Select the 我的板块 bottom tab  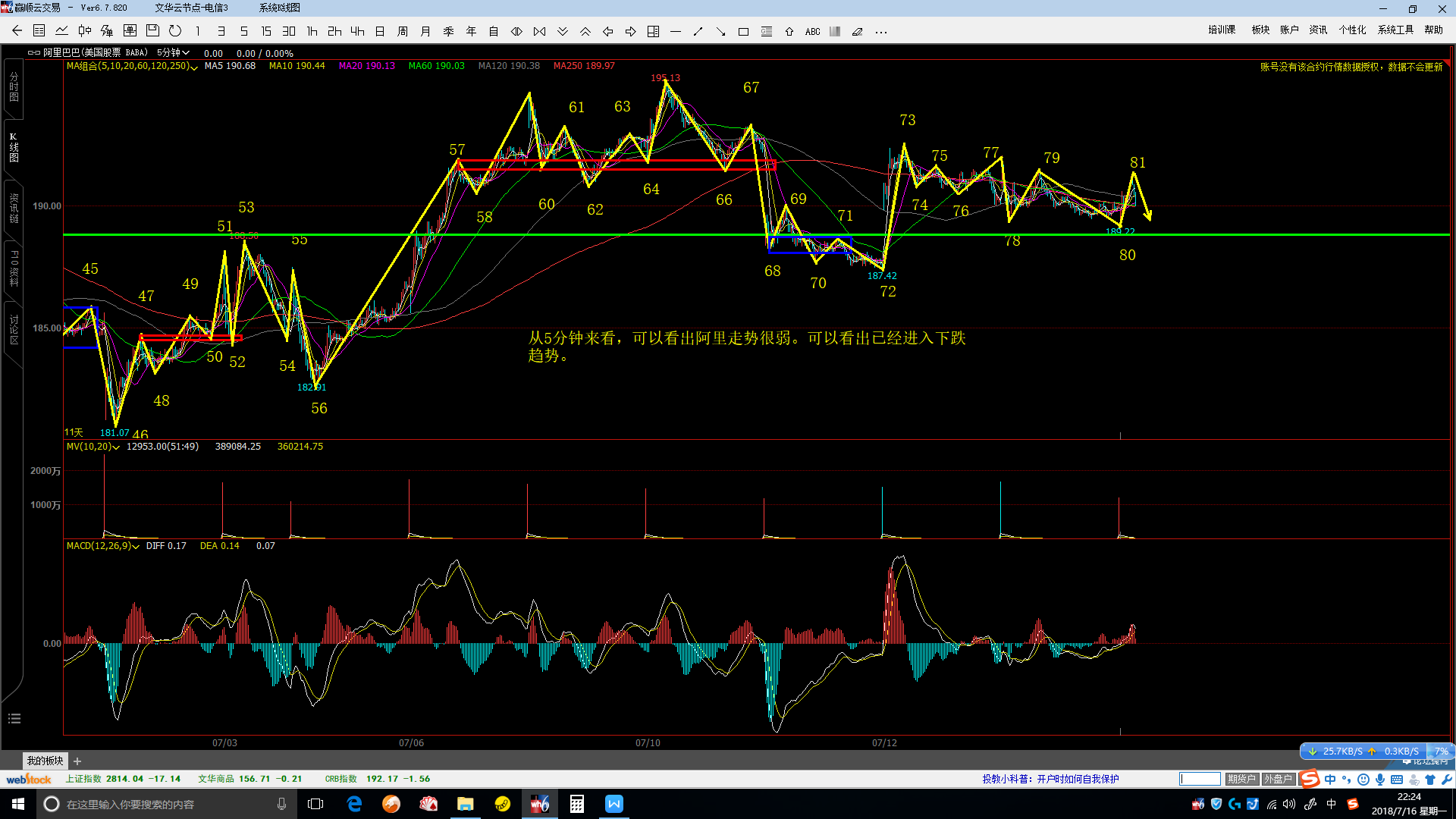[x=45, y=761]
